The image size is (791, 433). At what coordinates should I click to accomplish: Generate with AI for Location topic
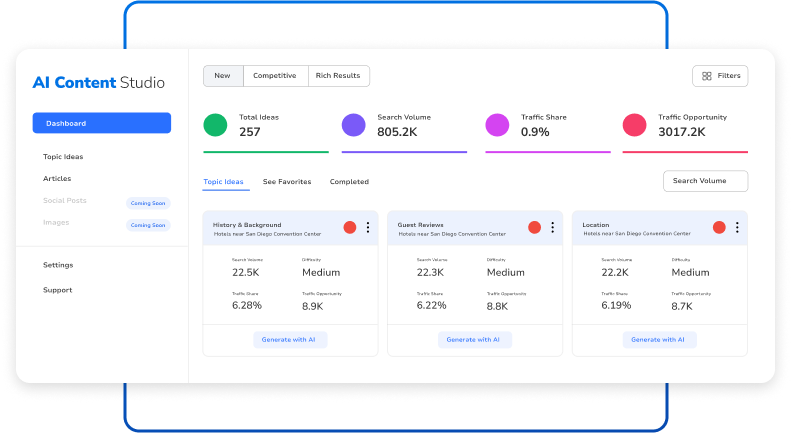[x=659, y=340]
